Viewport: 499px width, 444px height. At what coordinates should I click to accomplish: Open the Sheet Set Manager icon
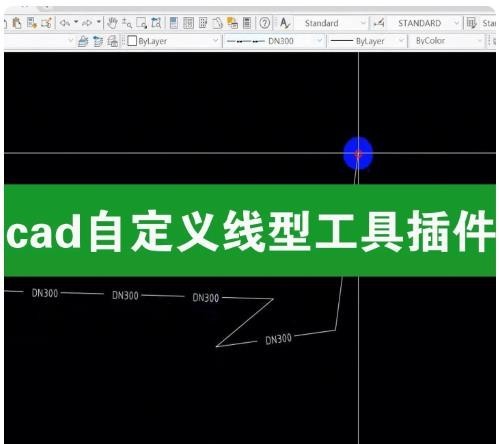(x=217, y=23)
